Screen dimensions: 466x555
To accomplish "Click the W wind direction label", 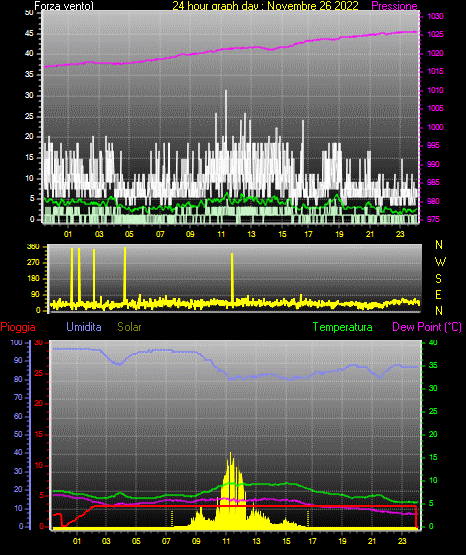I will [x=440, y=262].
